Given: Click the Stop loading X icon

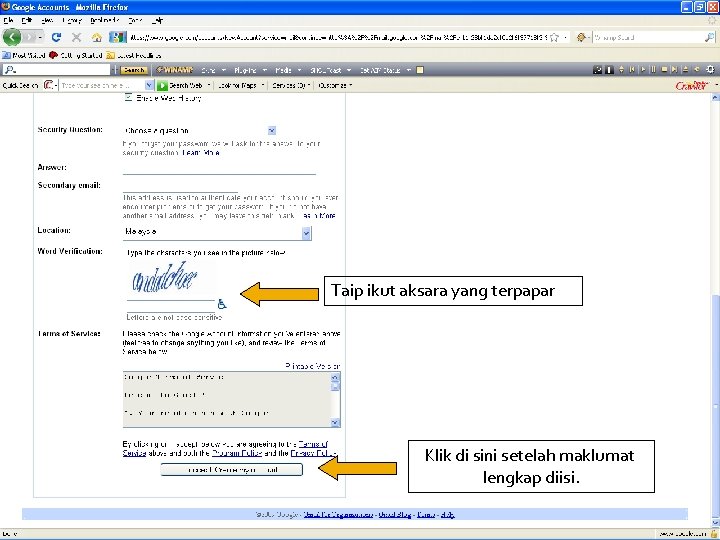Looking at the screenshot, I should [x=76, y=37].
